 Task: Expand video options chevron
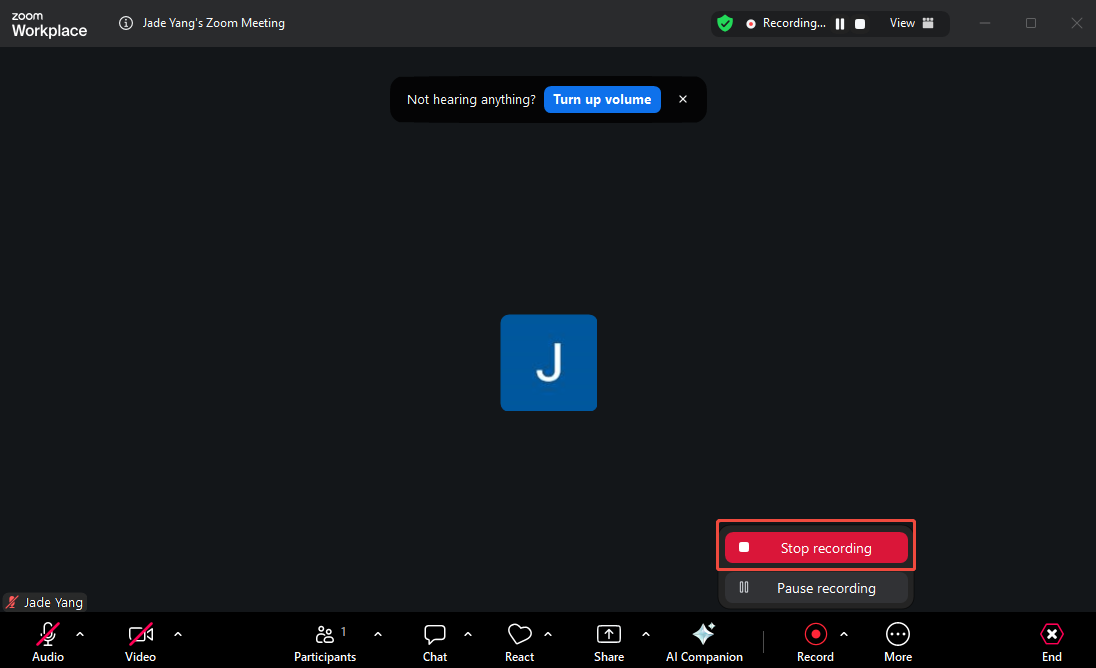[x=177, y=633]
